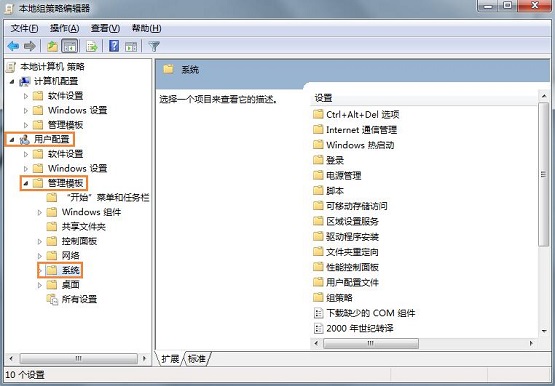Click the tree pane scroll-right arrow
Image resolution: width=555 pixels, height=386 pixels.
pos(144,359)
